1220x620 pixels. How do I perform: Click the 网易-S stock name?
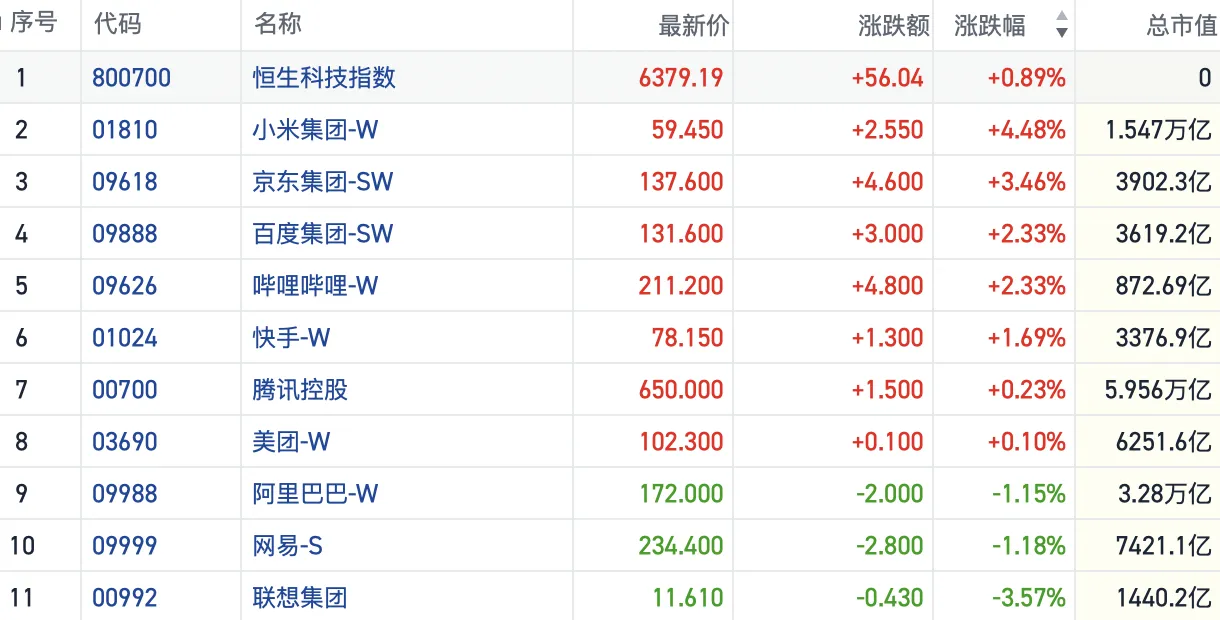(288, 545)
